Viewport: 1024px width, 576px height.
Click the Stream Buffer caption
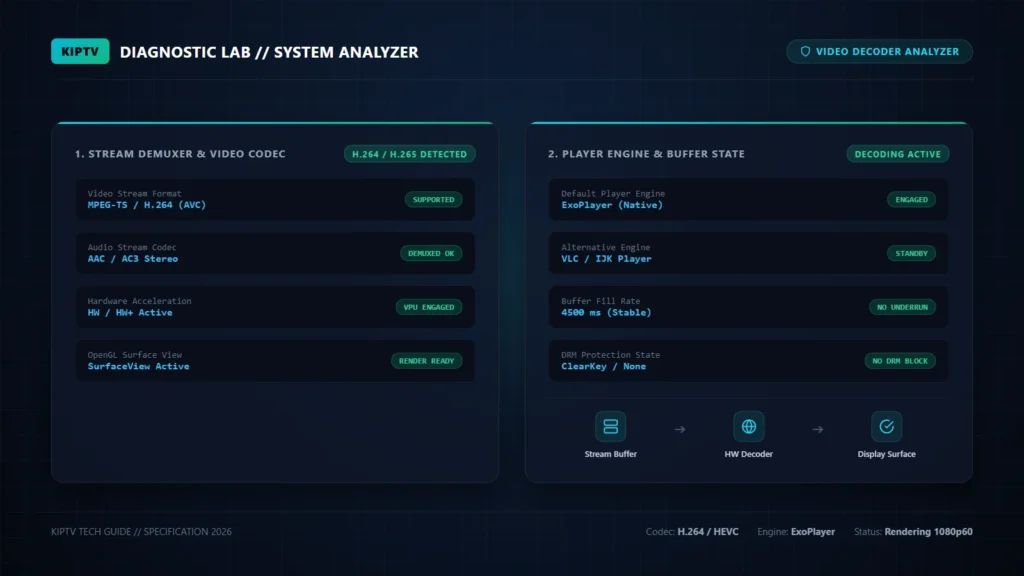[611, 454]
